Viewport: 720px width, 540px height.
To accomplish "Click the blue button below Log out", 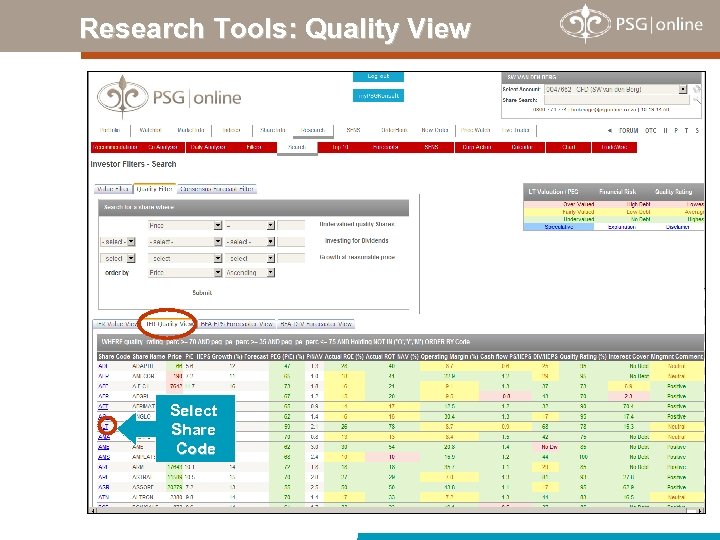I will (378, 96).
